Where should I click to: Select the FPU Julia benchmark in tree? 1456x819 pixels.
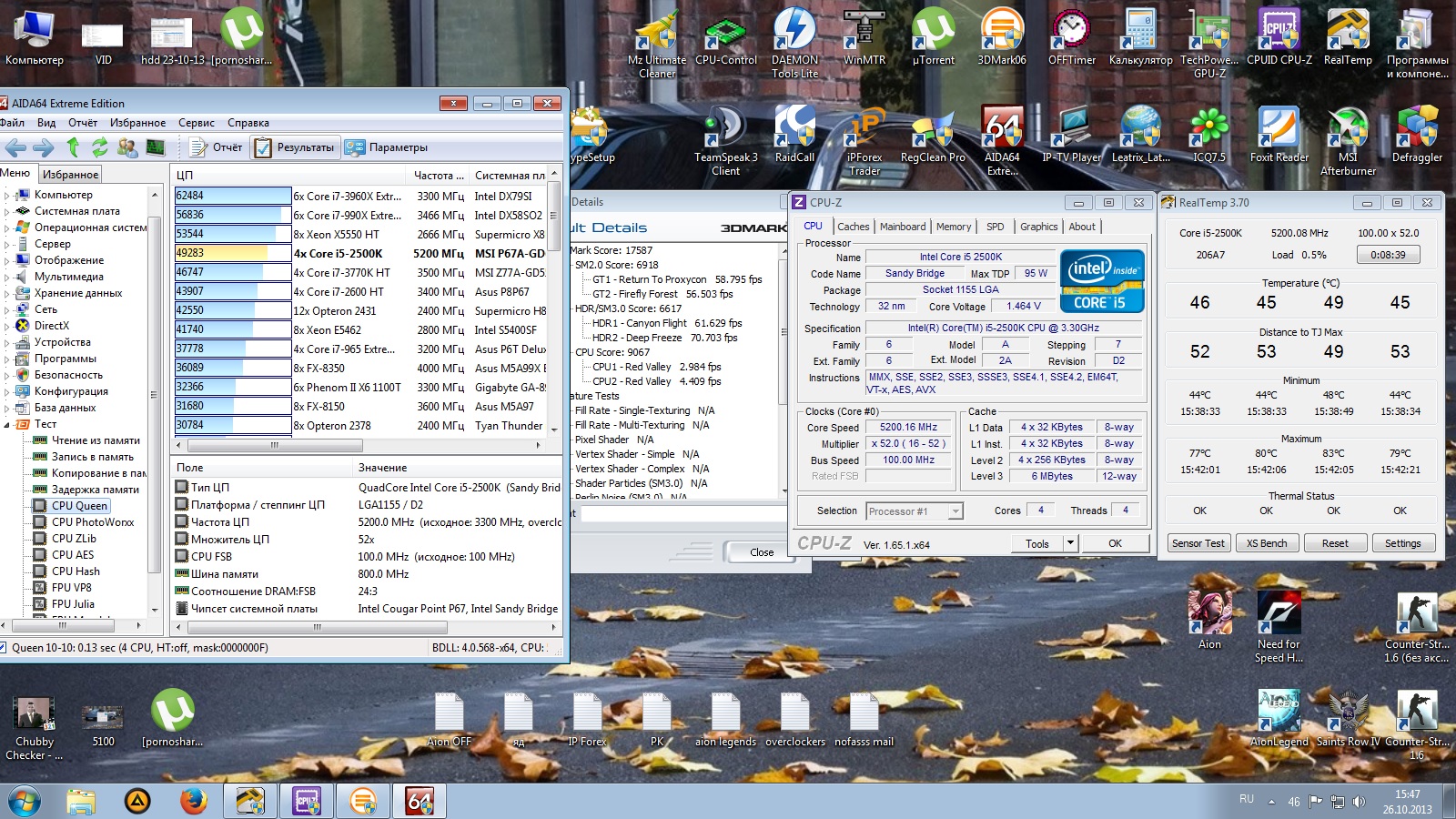(73, 604)
